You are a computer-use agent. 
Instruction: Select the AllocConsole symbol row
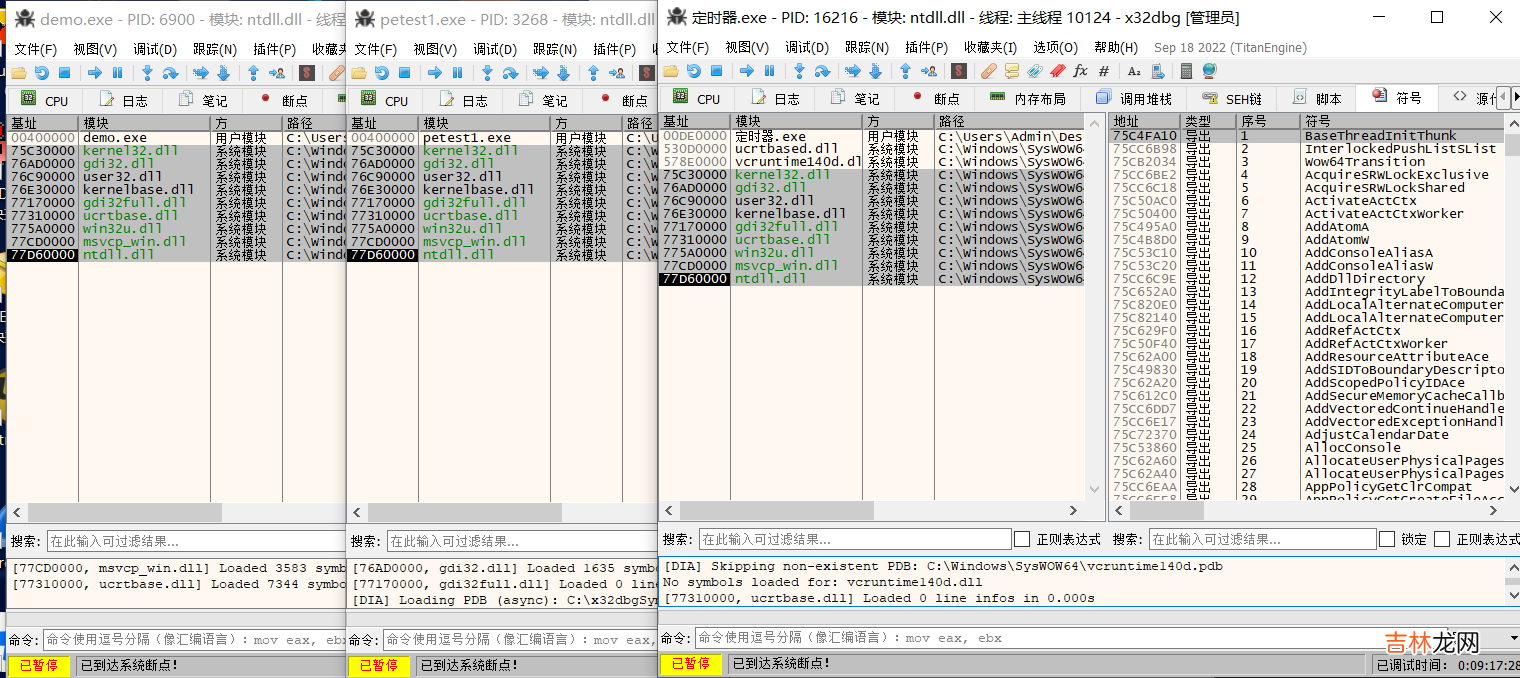[1340, 448]
